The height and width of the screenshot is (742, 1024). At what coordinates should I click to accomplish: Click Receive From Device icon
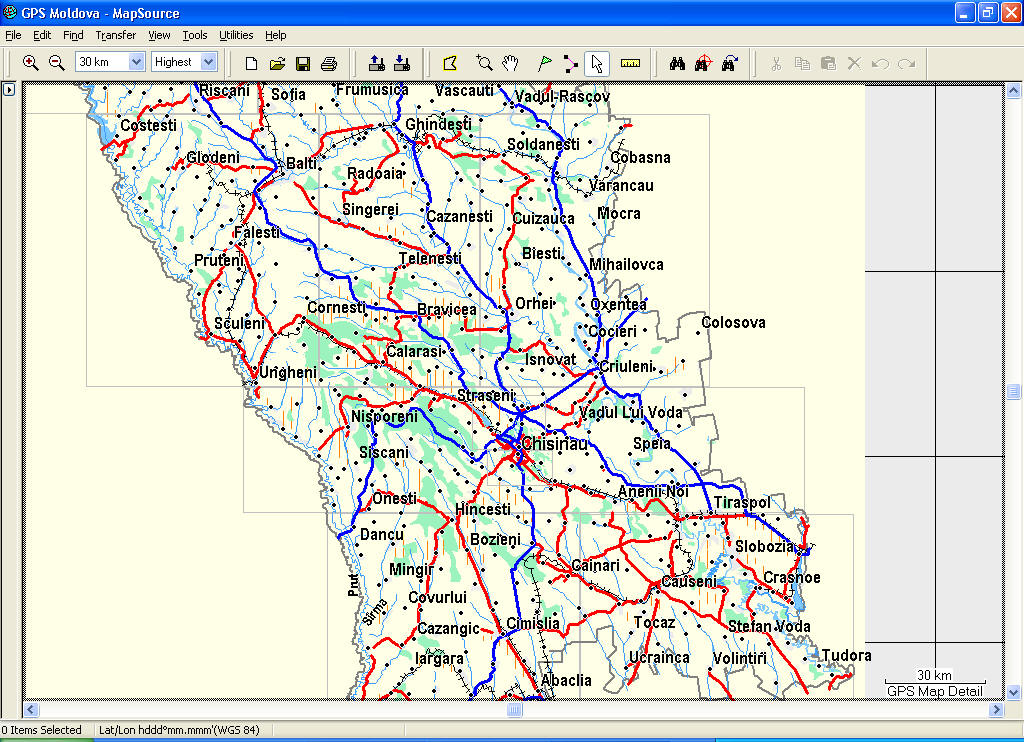[x=402, y=63]
